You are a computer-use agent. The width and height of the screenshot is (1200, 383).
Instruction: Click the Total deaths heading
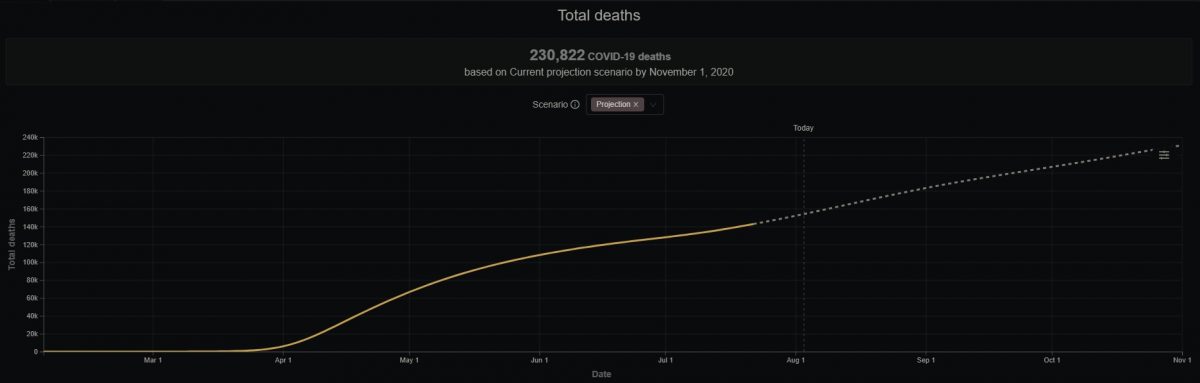(x=599, y=16)
